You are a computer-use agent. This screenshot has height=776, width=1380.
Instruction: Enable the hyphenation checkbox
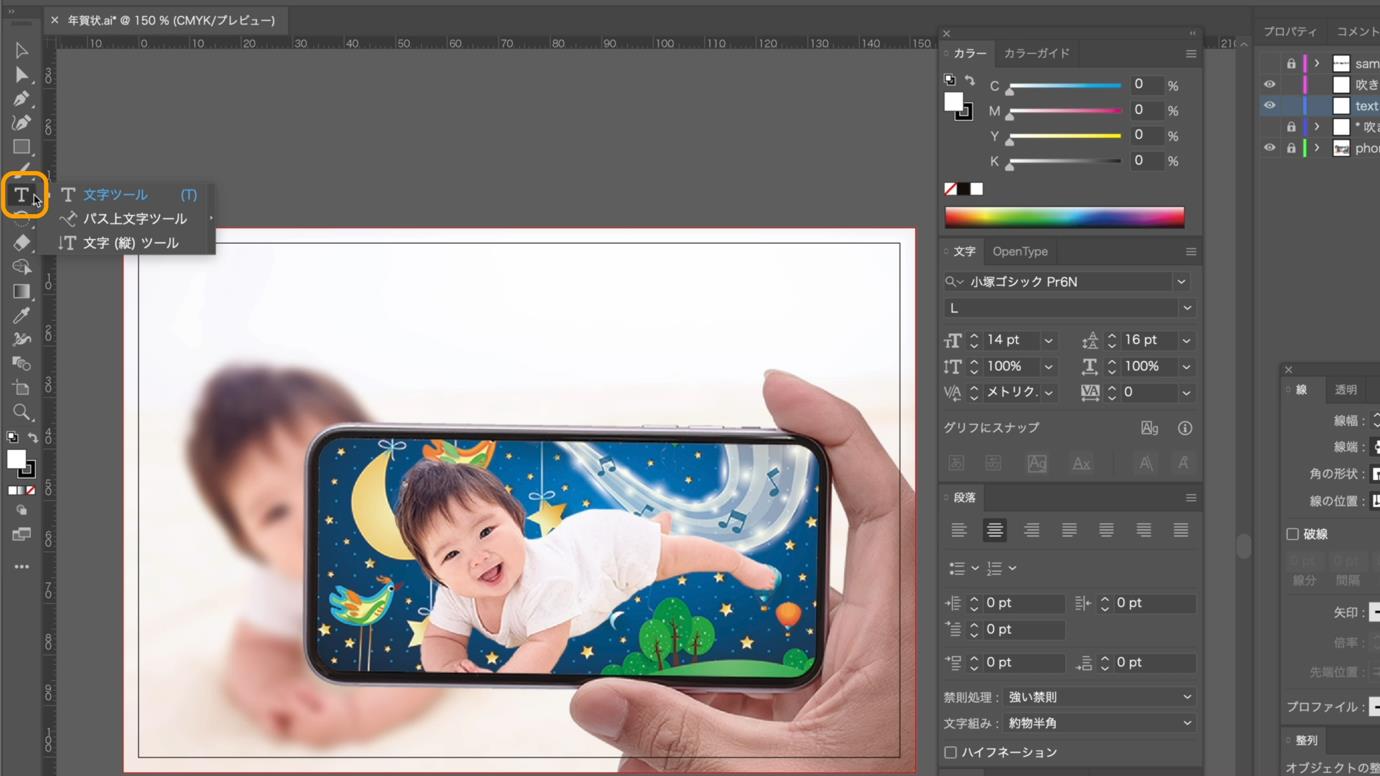(x=951, y=752)
